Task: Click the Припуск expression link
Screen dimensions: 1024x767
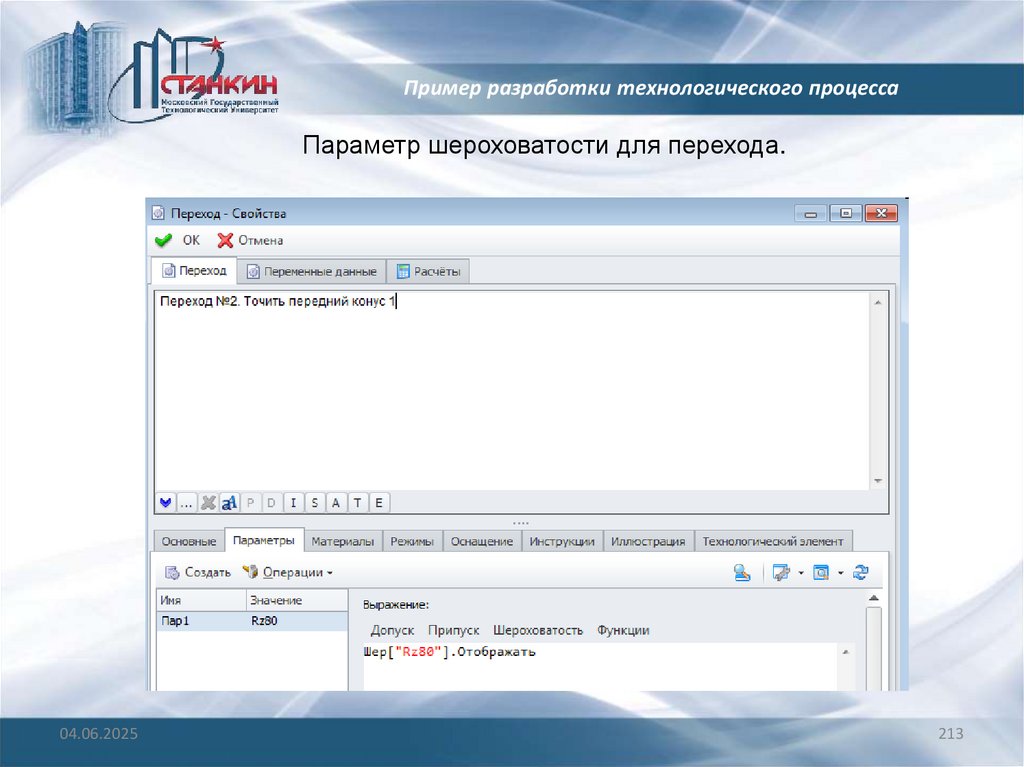Action: coord(454,630)
